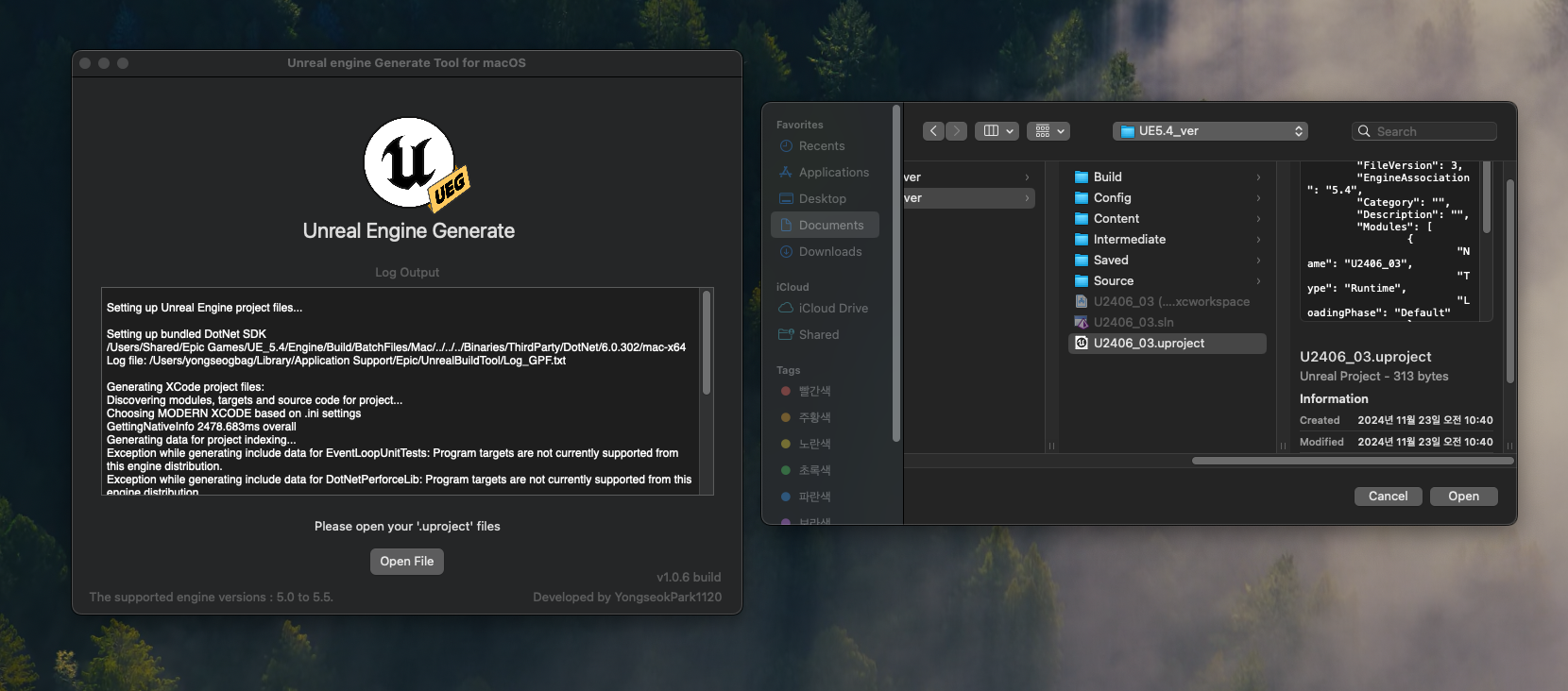
Task: Click the iCloud Drive cloud icon
Action: click(x=786, y=309)
